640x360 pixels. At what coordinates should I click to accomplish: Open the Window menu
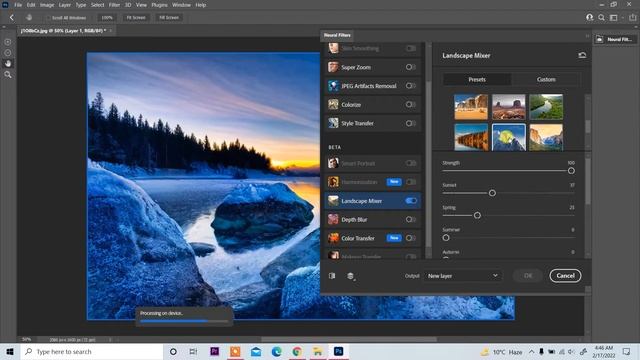click(x=181, y=5)
